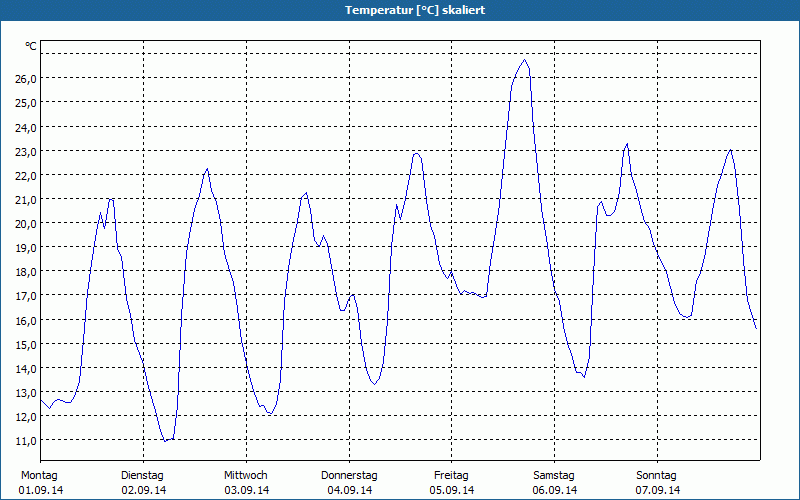The height and width of the screenshot is (500, 800).
Task: Click the 11,0 y-axis value
Action: coord(25,440)
